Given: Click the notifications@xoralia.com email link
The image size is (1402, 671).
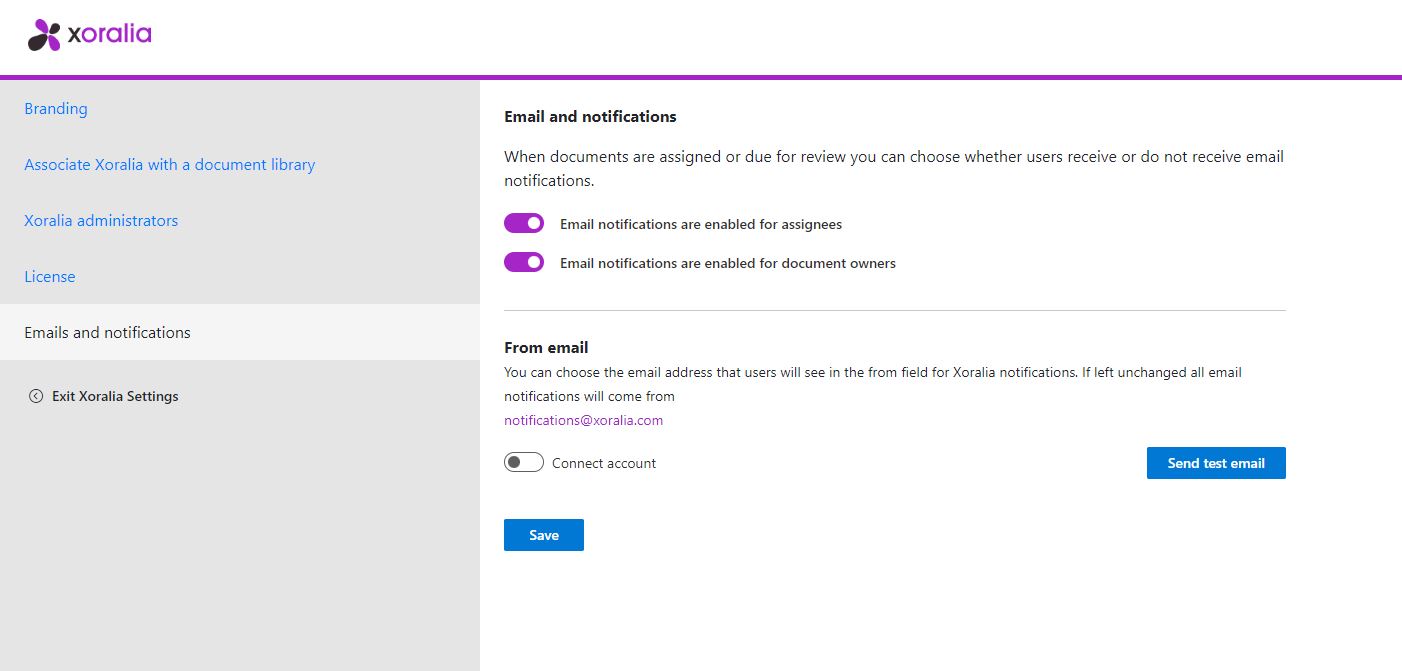Looking at the screenshot, I should click(584, 420).
